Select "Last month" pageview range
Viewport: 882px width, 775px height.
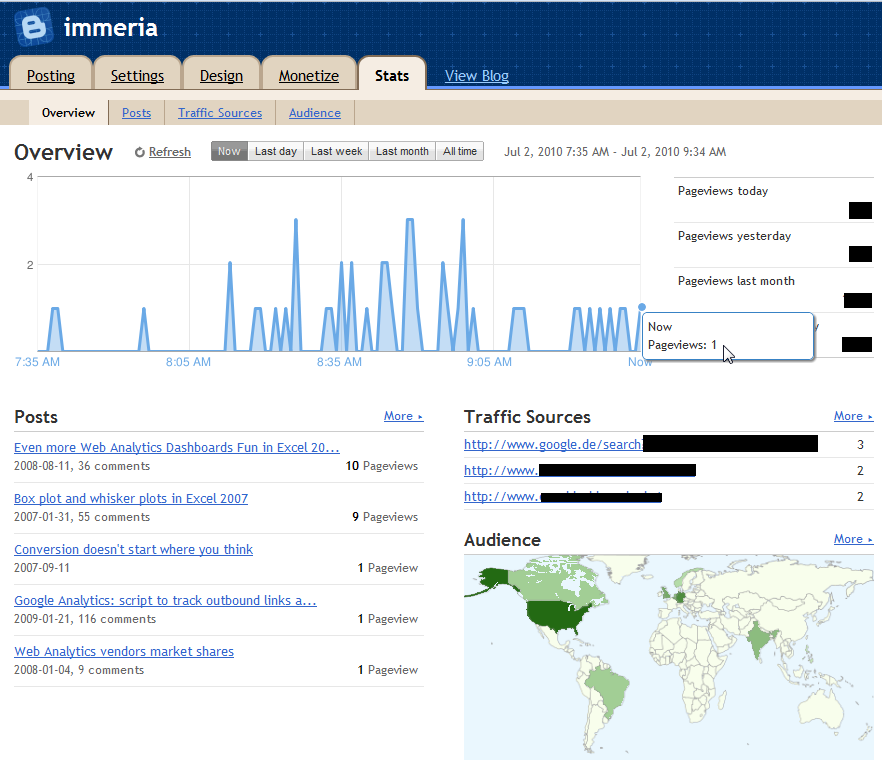(401, 151)
